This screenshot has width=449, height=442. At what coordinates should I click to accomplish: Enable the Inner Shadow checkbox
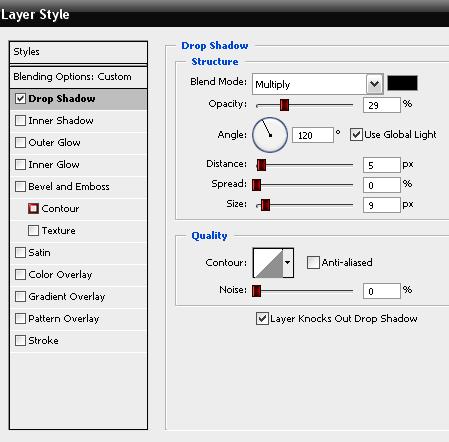[x=20, y=121]
